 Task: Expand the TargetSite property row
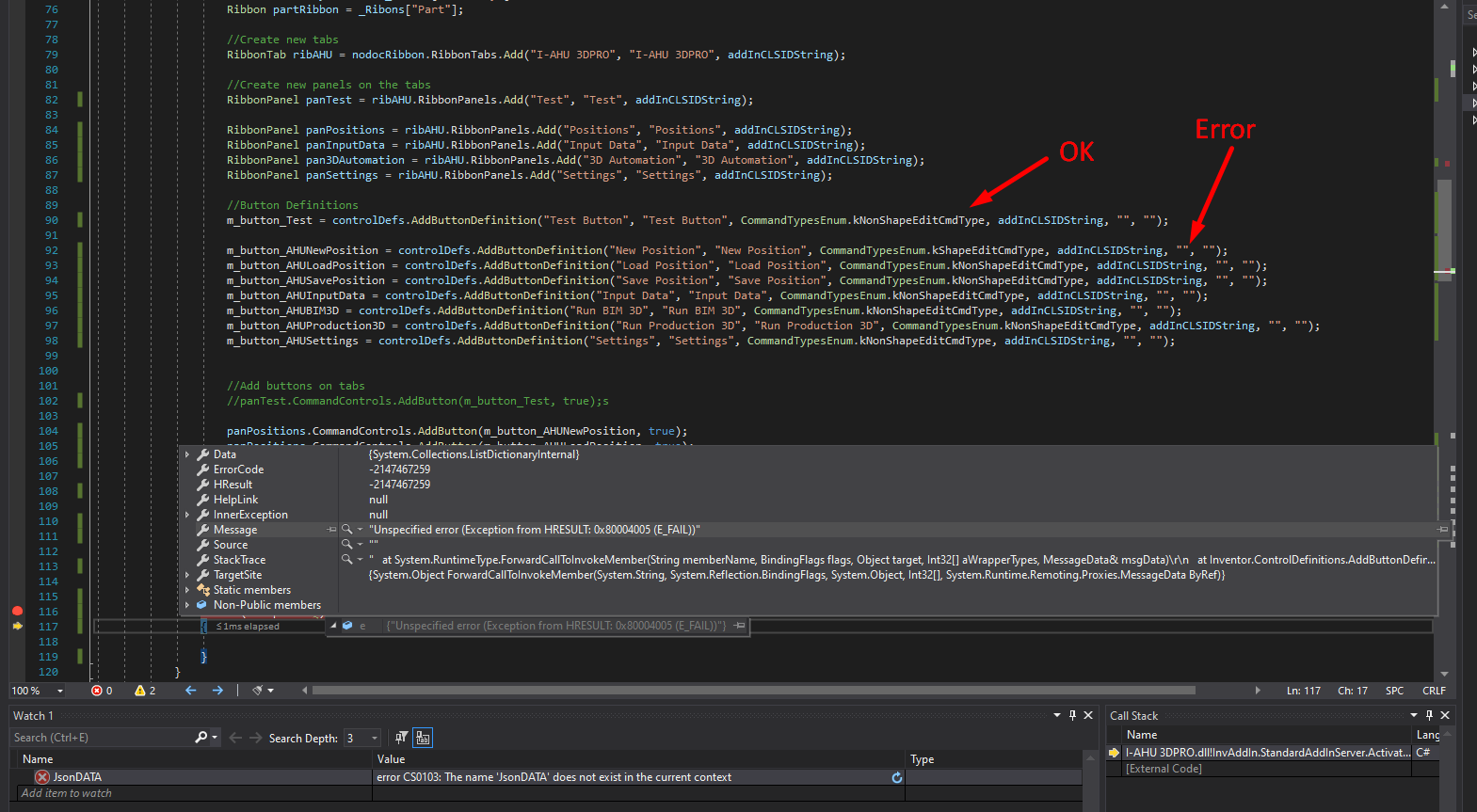point(187,575)
